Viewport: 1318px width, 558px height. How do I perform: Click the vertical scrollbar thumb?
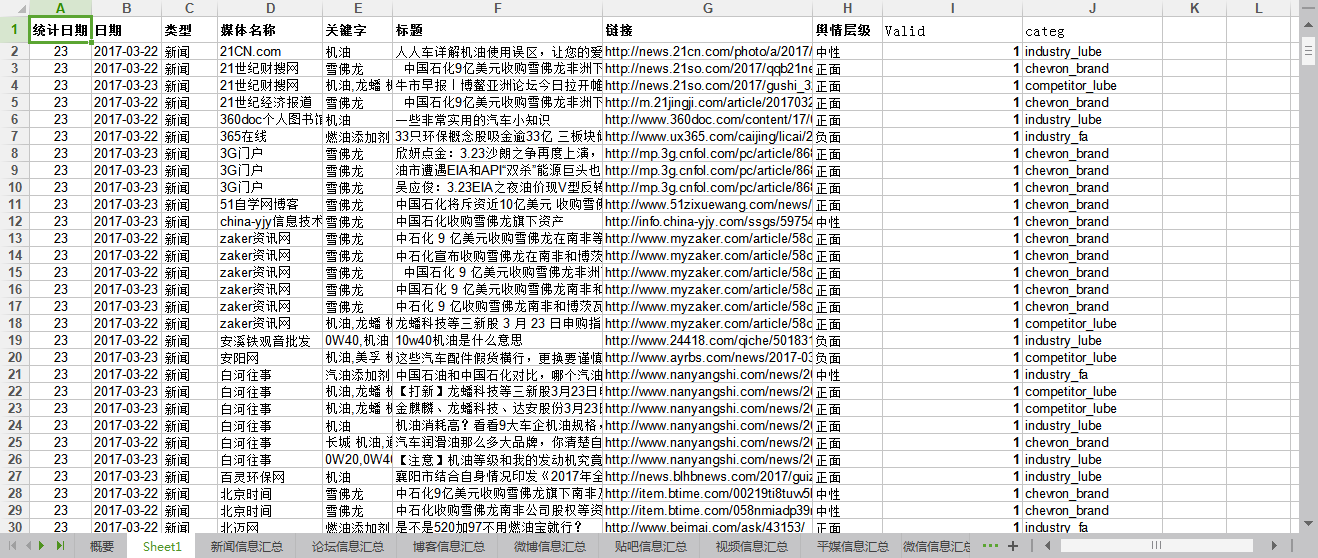coord(1309,50)
